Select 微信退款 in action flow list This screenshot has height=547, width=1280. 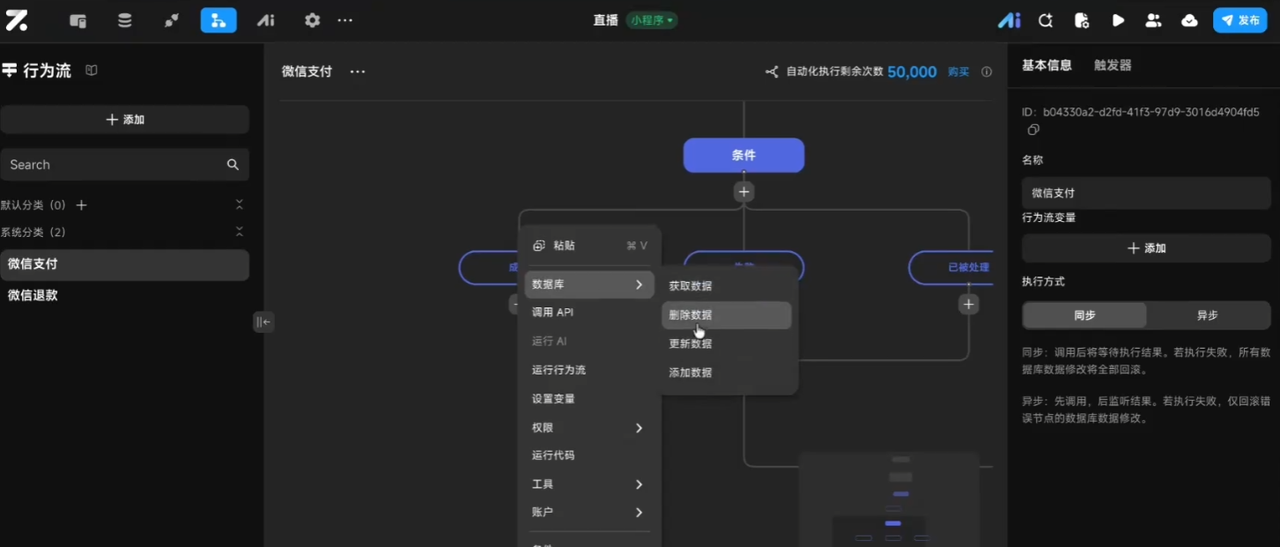[125, 295]
